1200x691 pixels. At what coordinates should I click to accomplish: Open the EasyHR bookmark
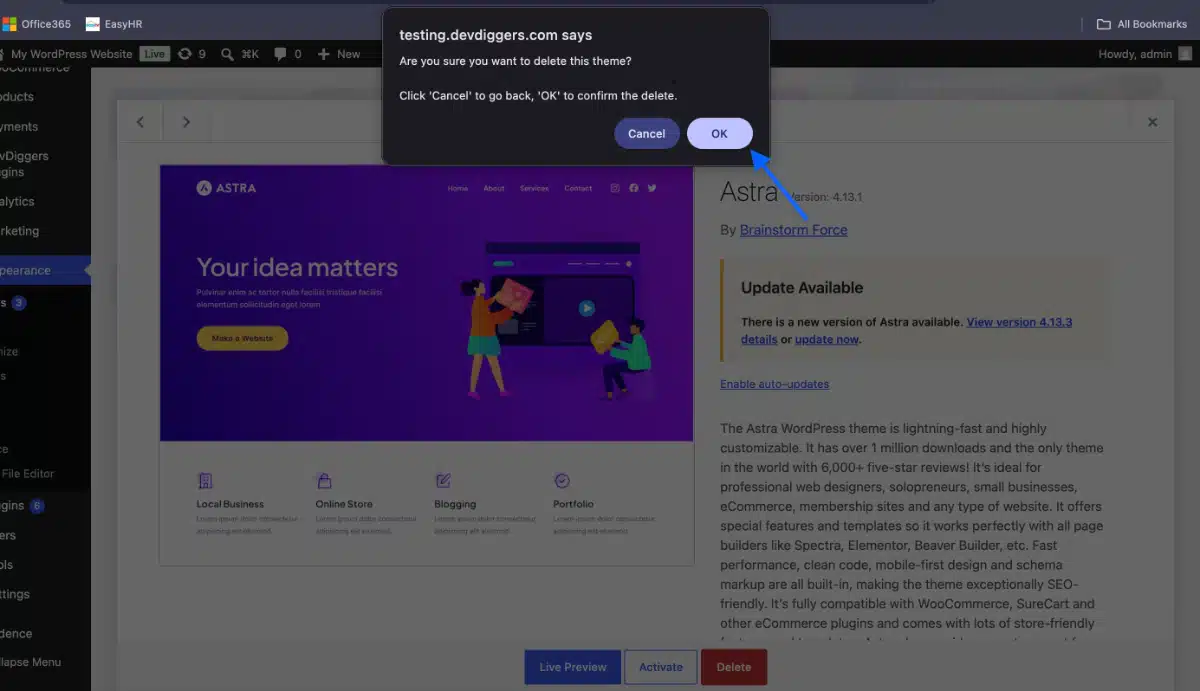pyautogui.click(x=115, y=24)
